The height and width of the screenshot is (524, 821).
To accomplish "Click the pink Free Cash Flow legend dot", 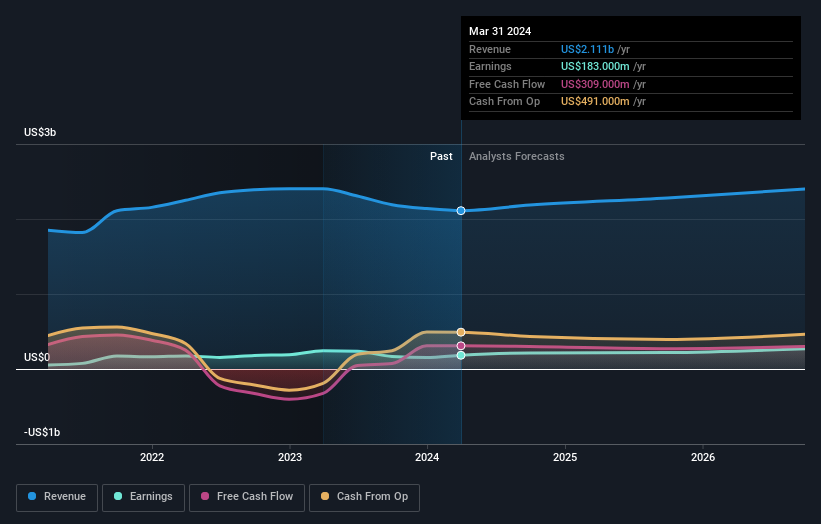I will tap(205, 496).
